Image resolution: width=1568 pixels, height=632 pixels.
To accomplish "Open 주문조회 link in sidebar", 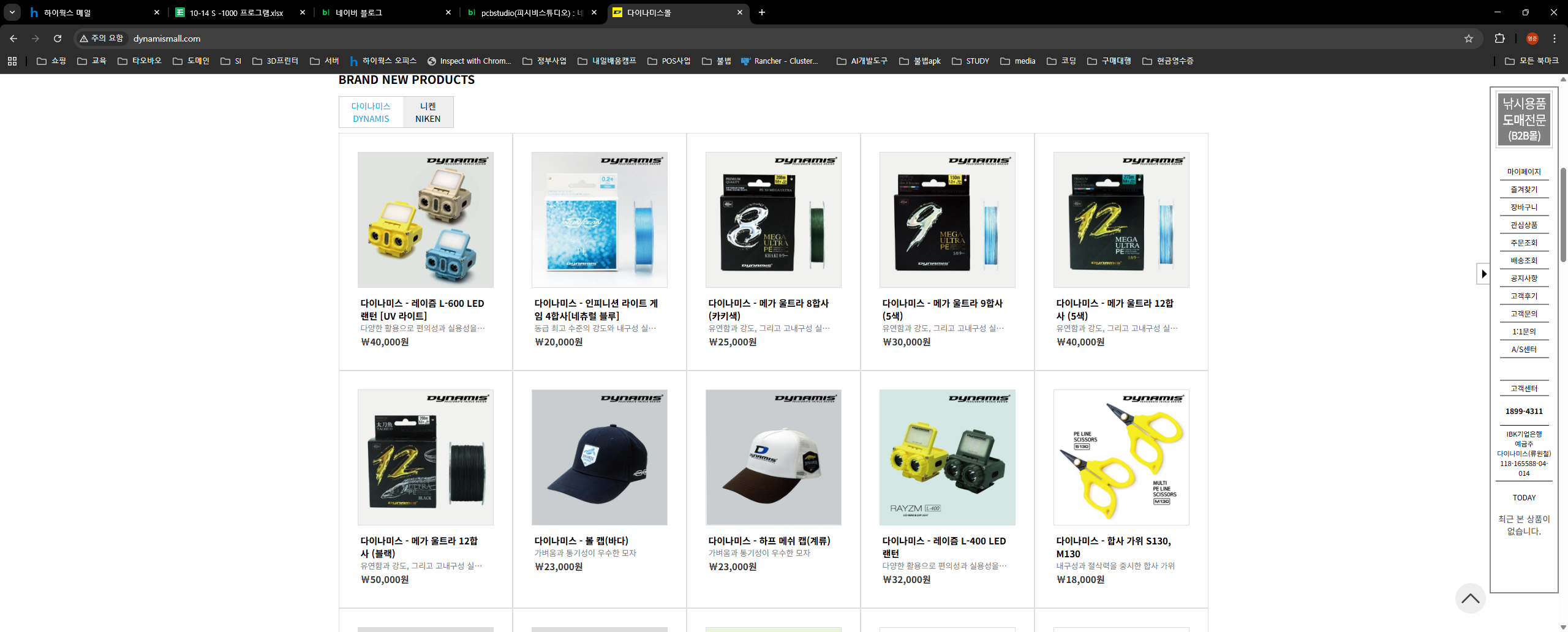I will (x=1523, y=243).
